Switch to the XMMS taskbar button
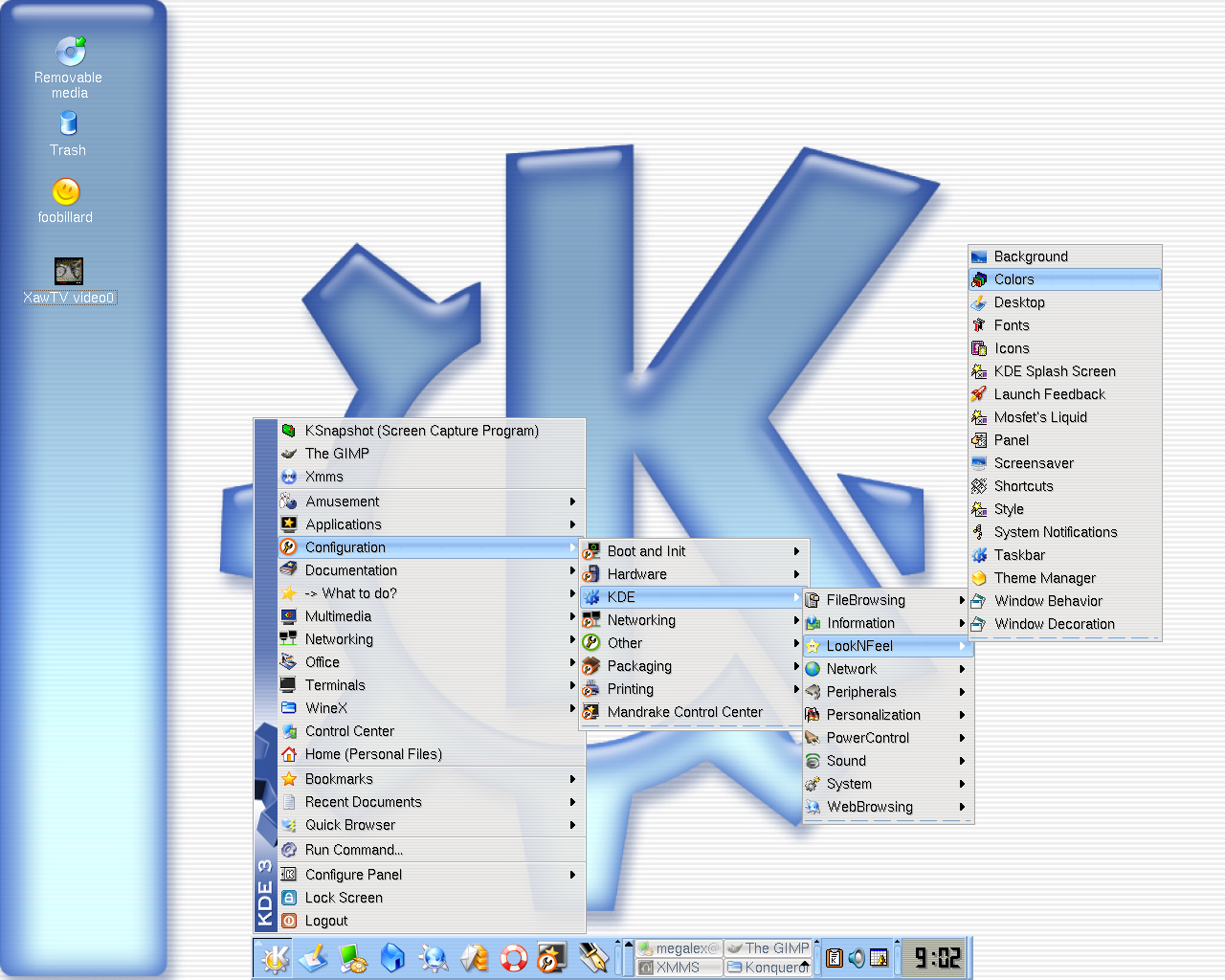 tap(679, 968)
